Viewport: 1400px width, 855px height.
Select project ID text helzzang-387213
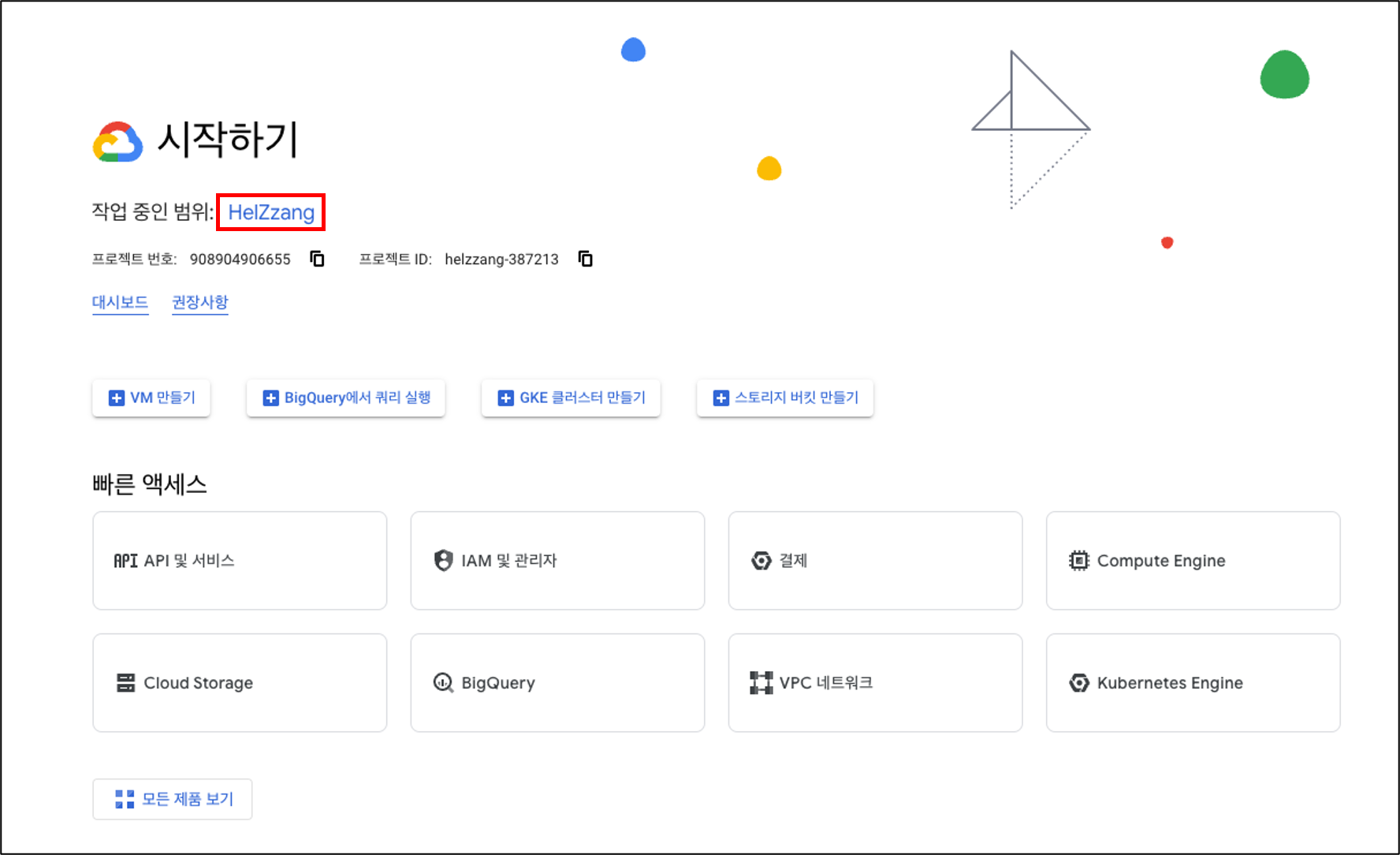(501, 259)
